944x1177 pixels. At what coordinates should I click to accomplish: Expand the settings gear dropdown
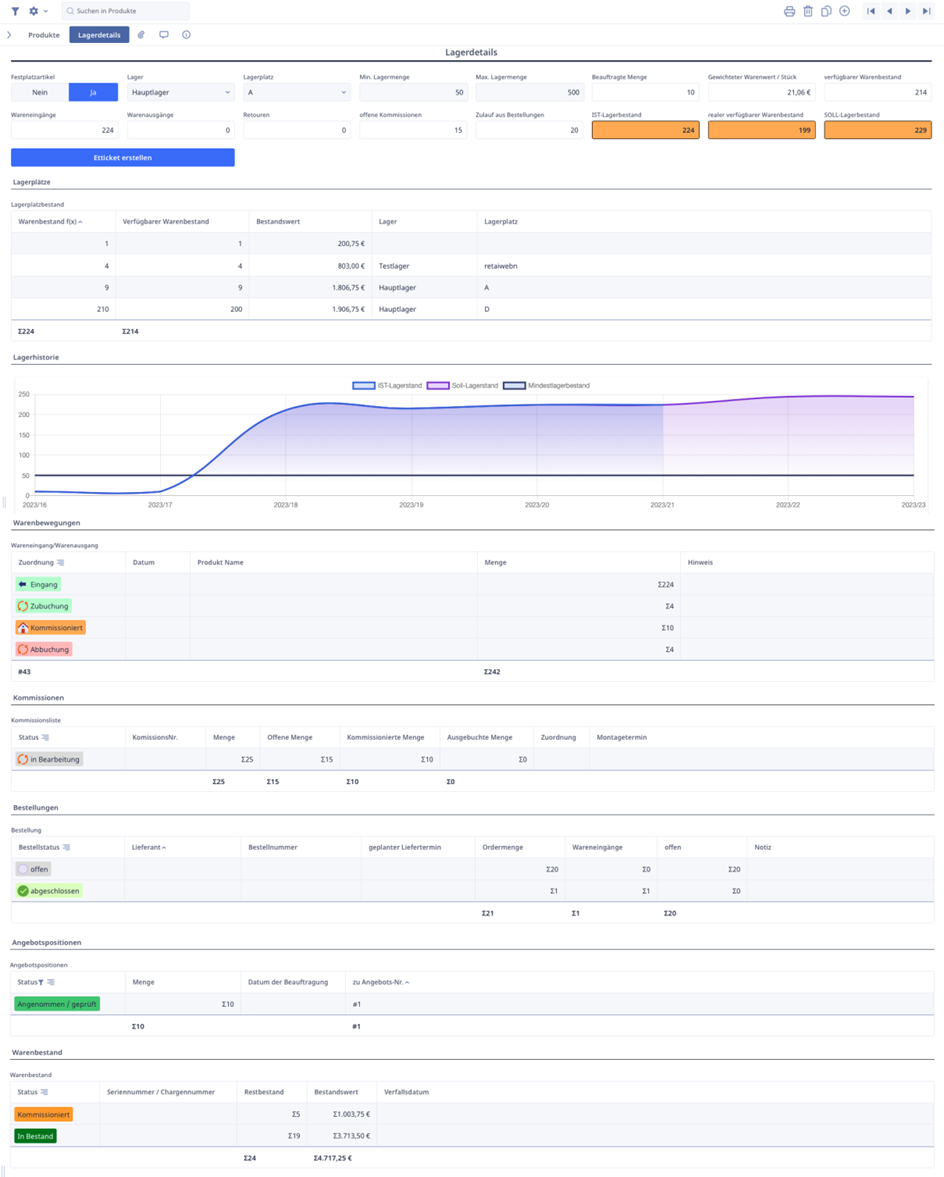(38, 11)
